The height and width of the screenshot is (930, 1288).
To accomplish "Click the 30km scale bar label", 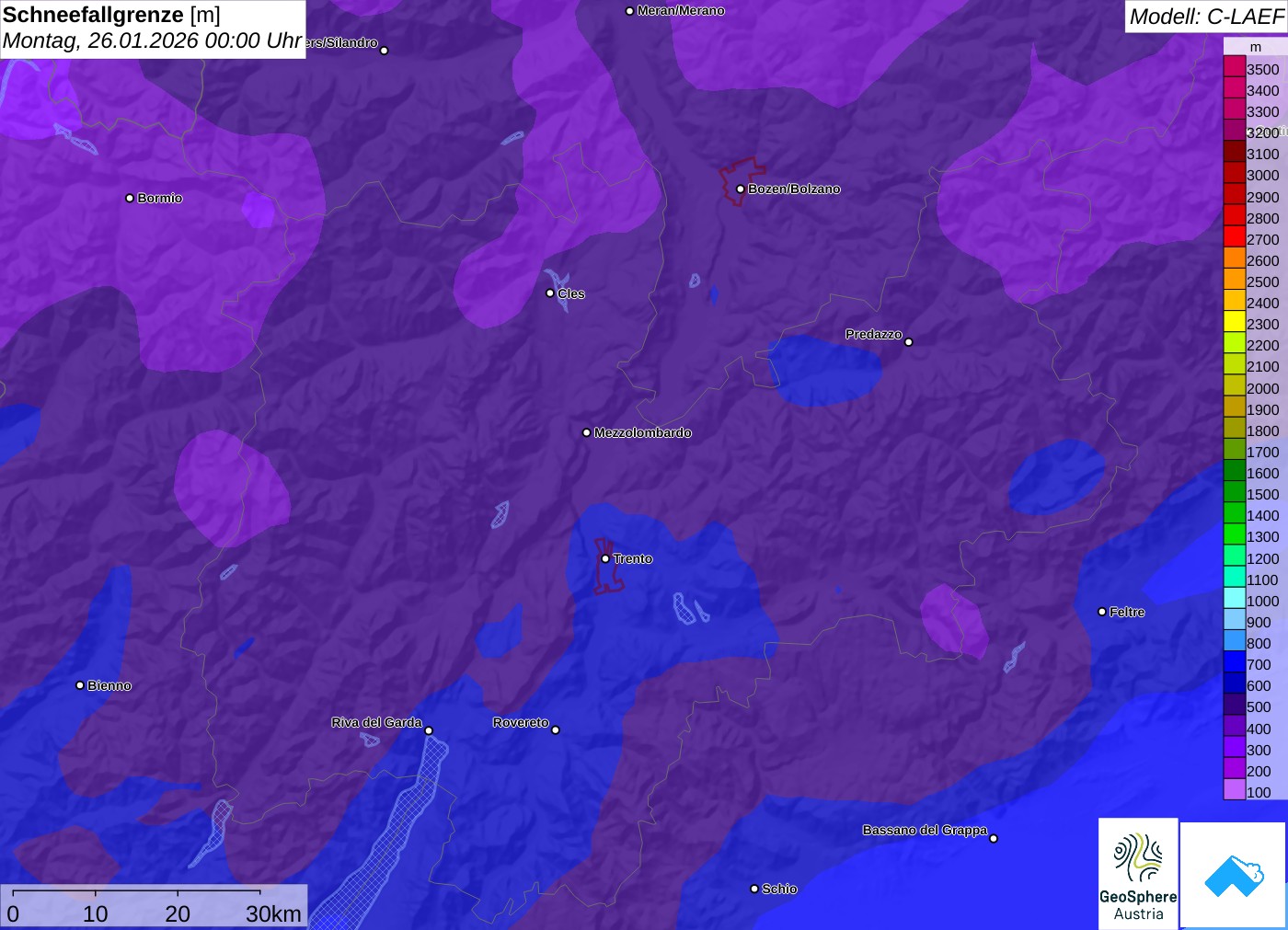I will [273, 913].
